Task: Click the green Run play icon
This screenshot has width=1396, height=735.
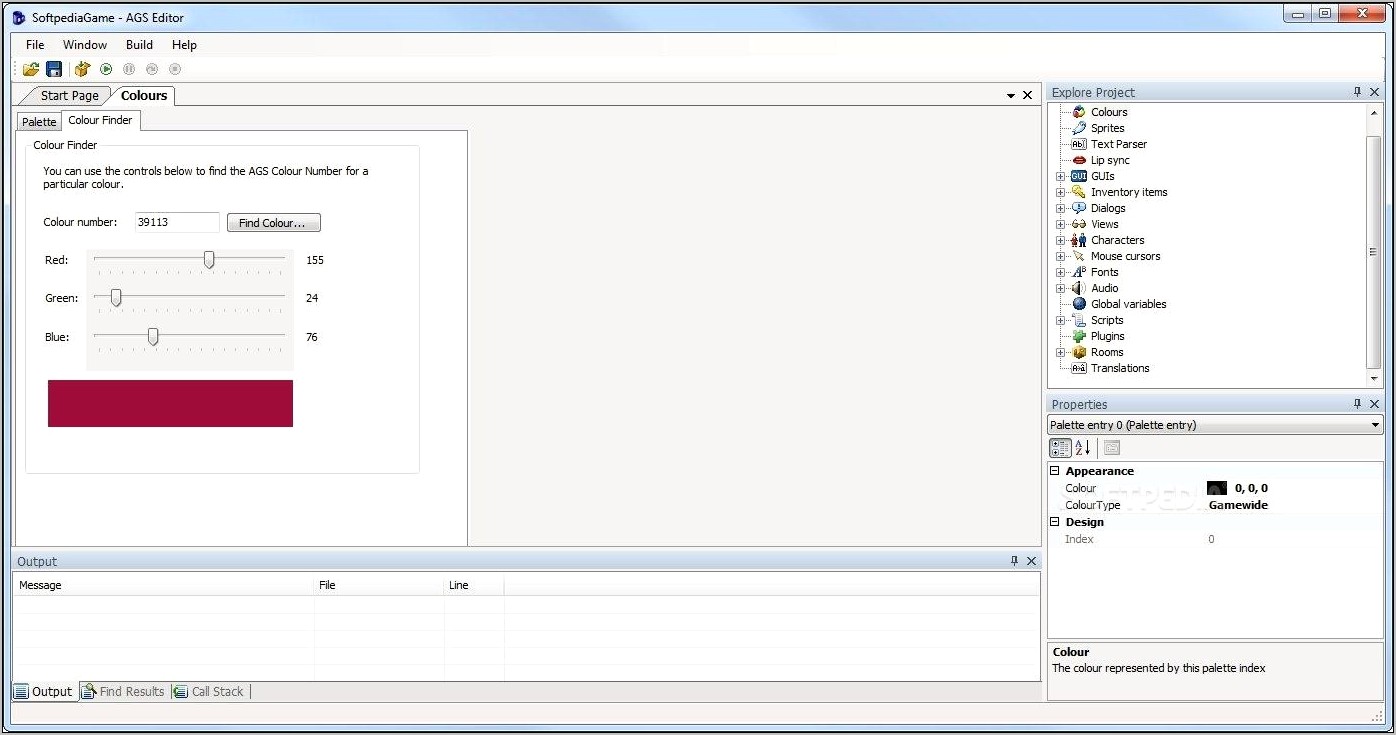Action: tap(106, 69)
